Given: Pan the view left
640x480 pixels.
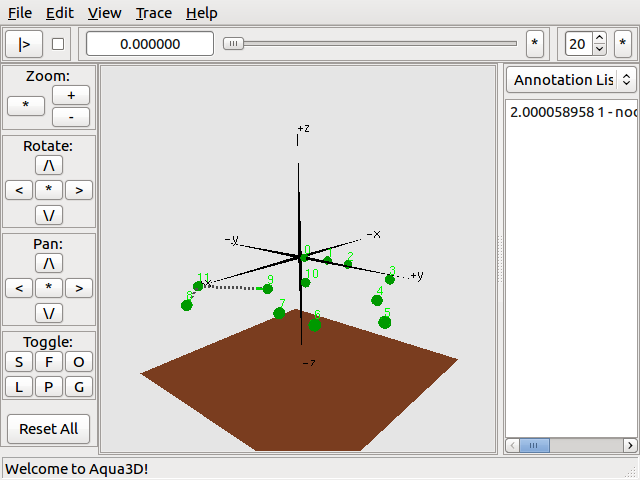Looking at the screenshot, I should 19,288.
